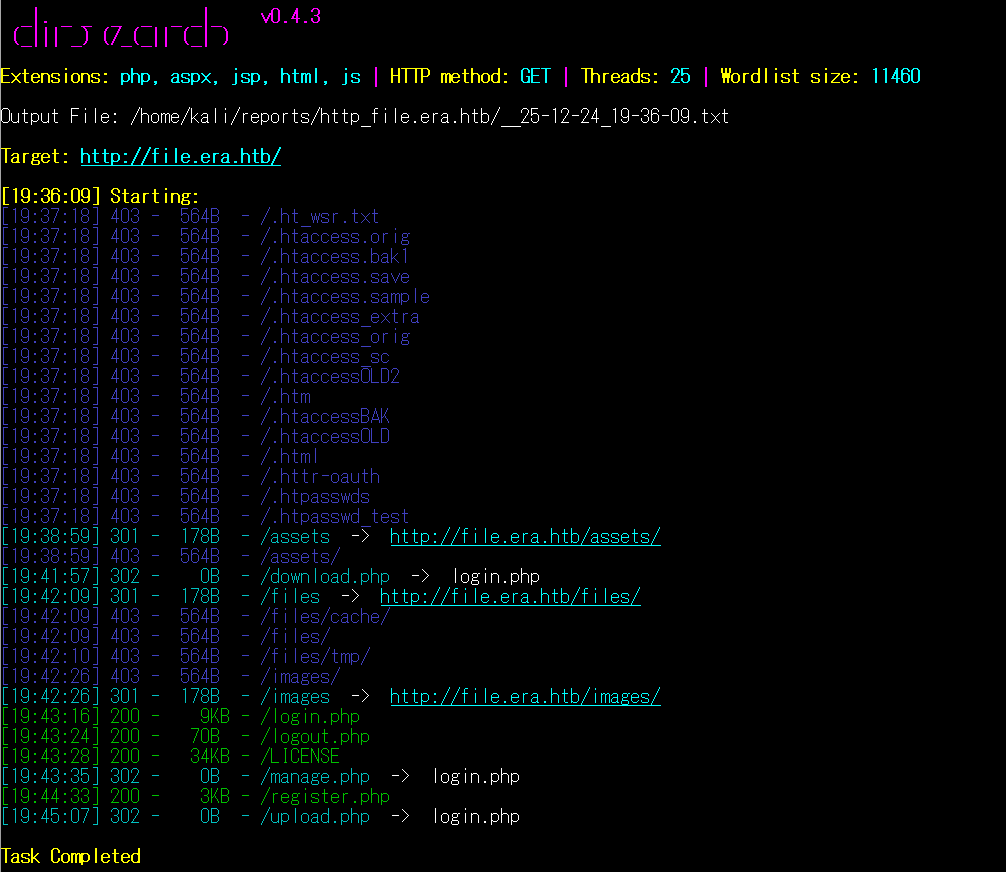Select the /manage.php result path
The height and width of the screenshot is (872, 1006).
click(x=315, y=777)
